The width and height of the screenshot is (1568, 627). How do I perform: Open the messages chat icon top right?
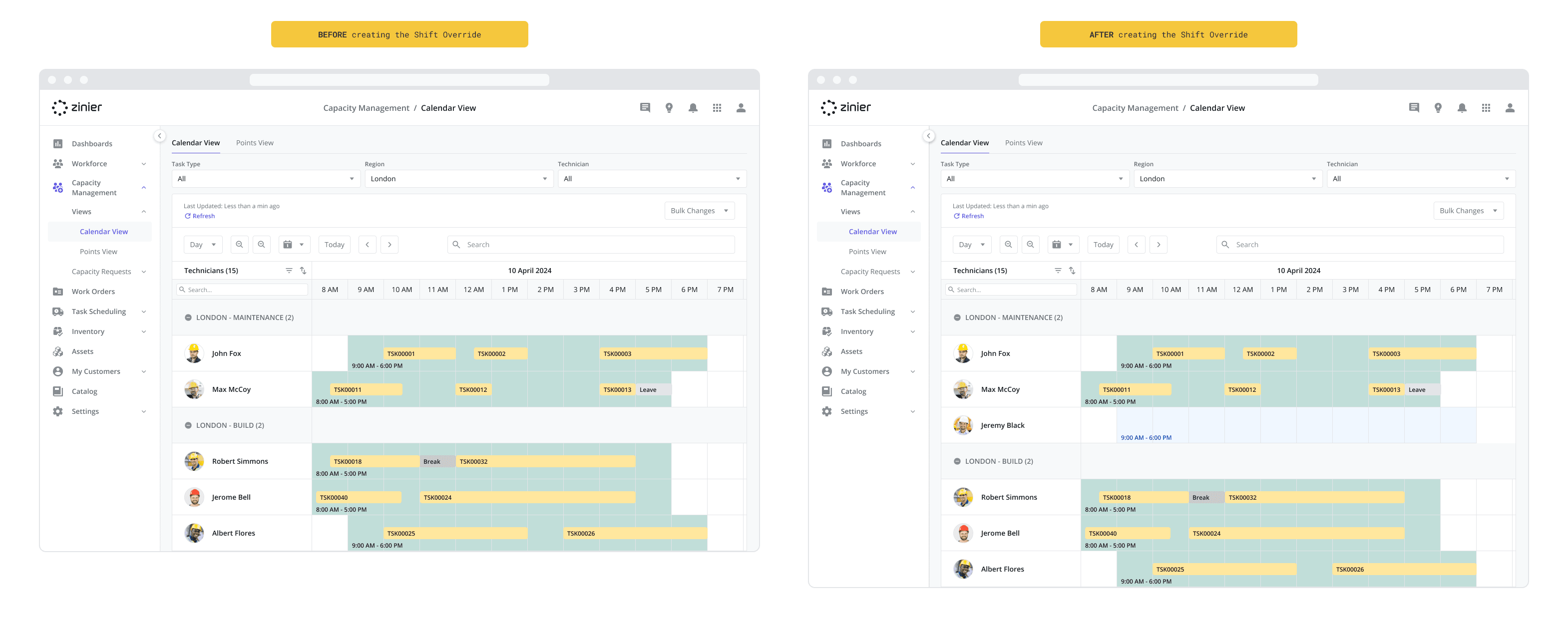click(645, 108)
